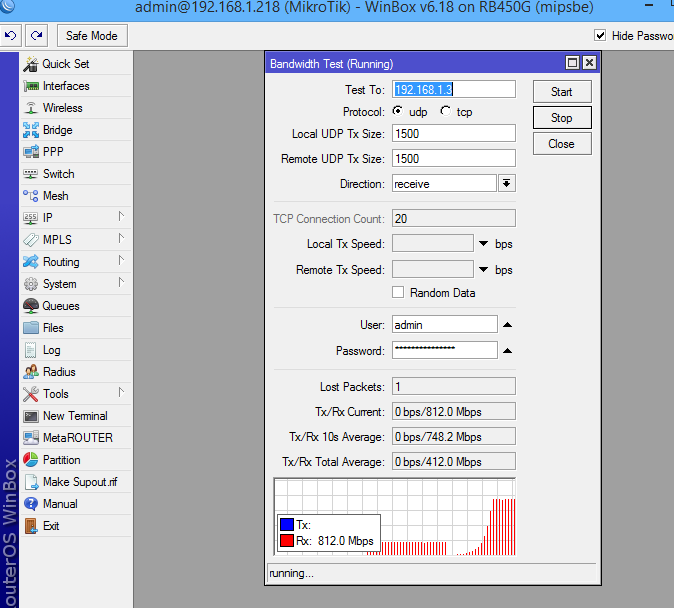Screen dimensions: 674x608
Task: Expand the Local Tx Speed field arrow
Action: click(x=483, y=244)
